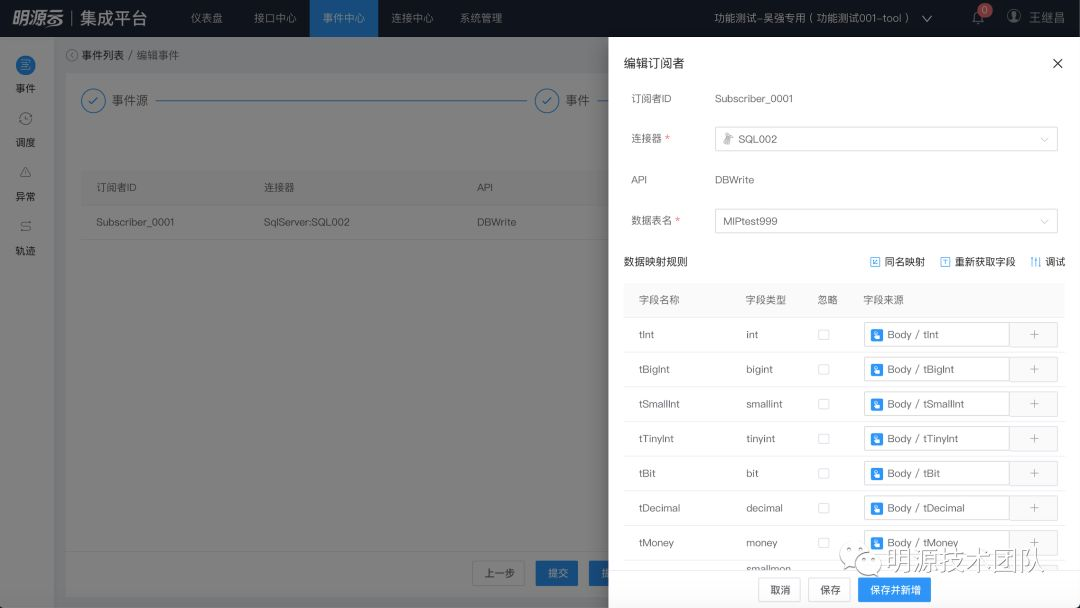Toggle the ignore checkbox for tMoney
1080x608 pixels.
(823, 543)
